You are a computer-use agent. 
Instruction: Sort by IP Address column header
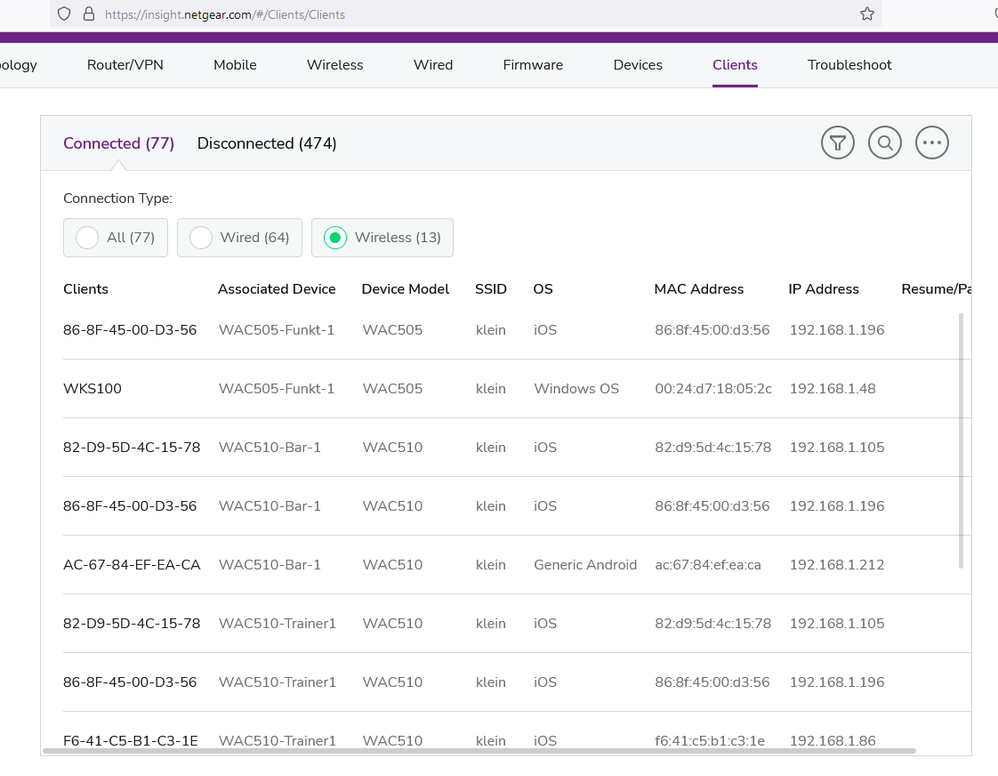coord(823,289)
